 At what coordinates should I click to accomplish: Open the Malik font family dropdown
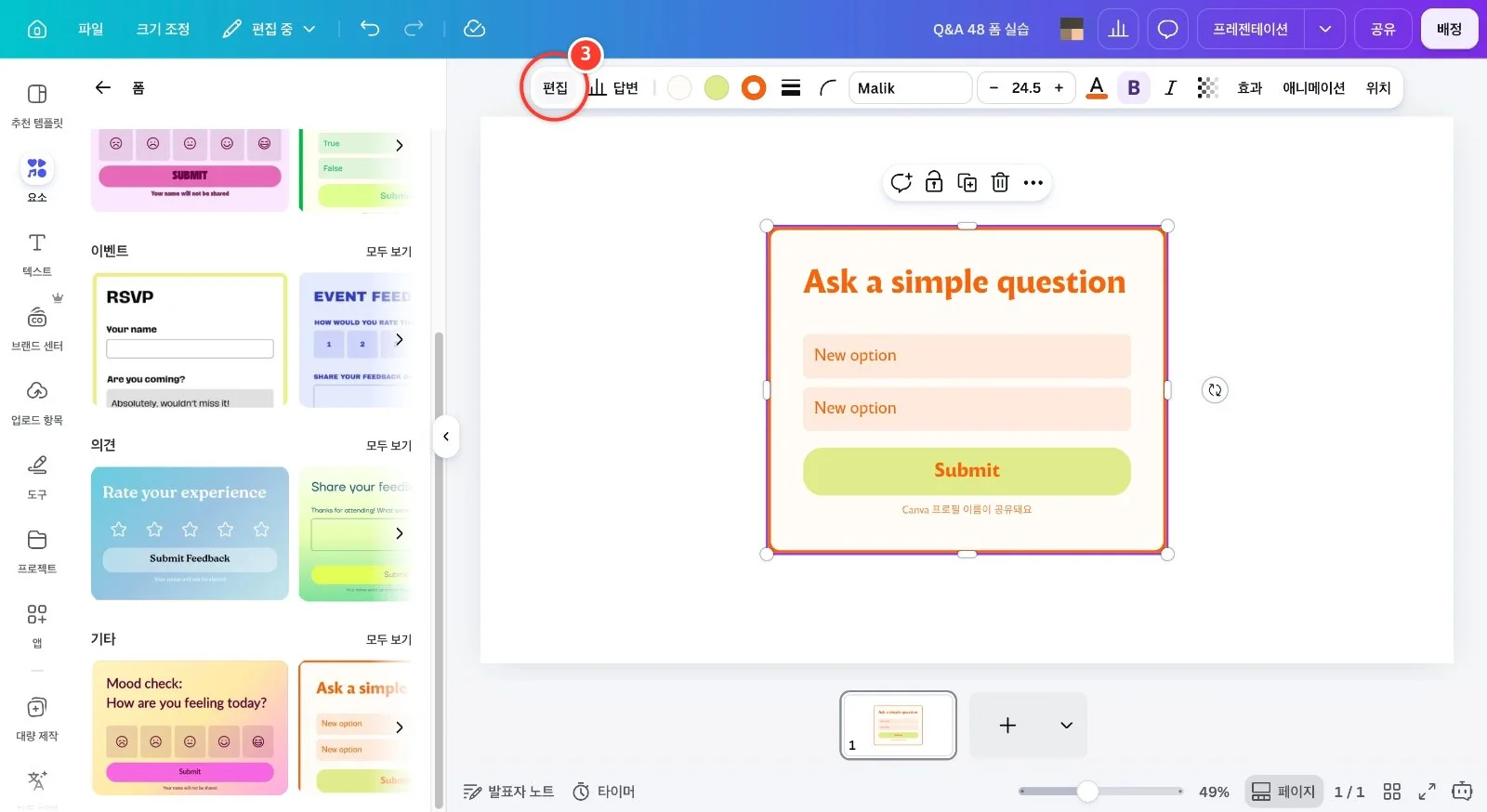click(910, 88)
